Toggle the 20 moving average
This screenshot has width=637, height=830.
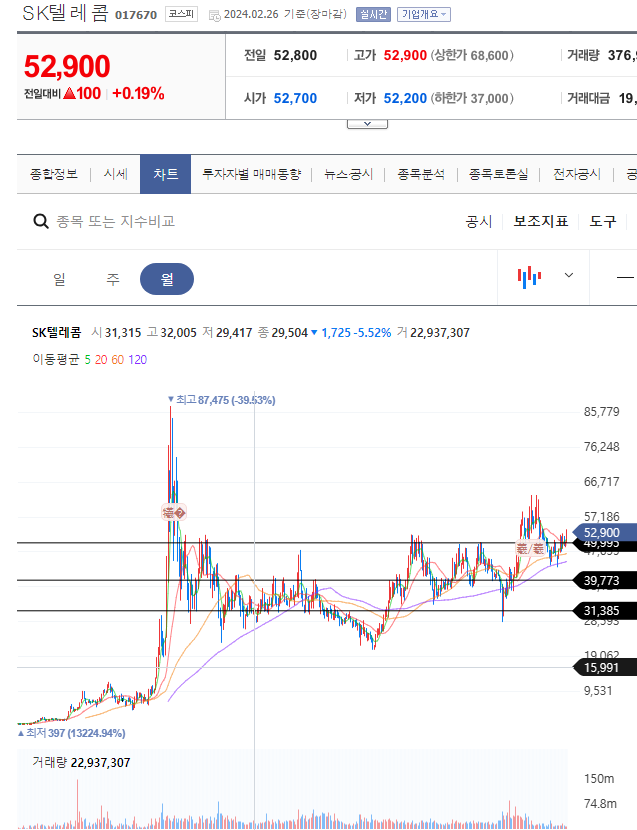pos(101,360)
